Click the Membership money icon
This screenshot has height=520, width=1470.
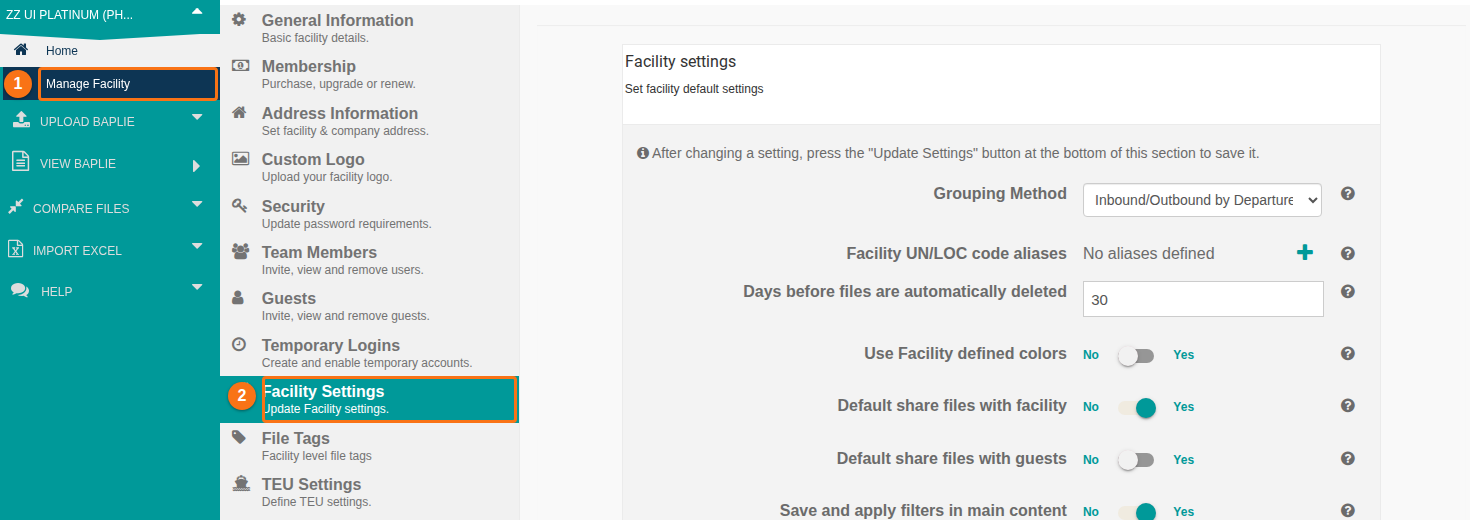240,65
